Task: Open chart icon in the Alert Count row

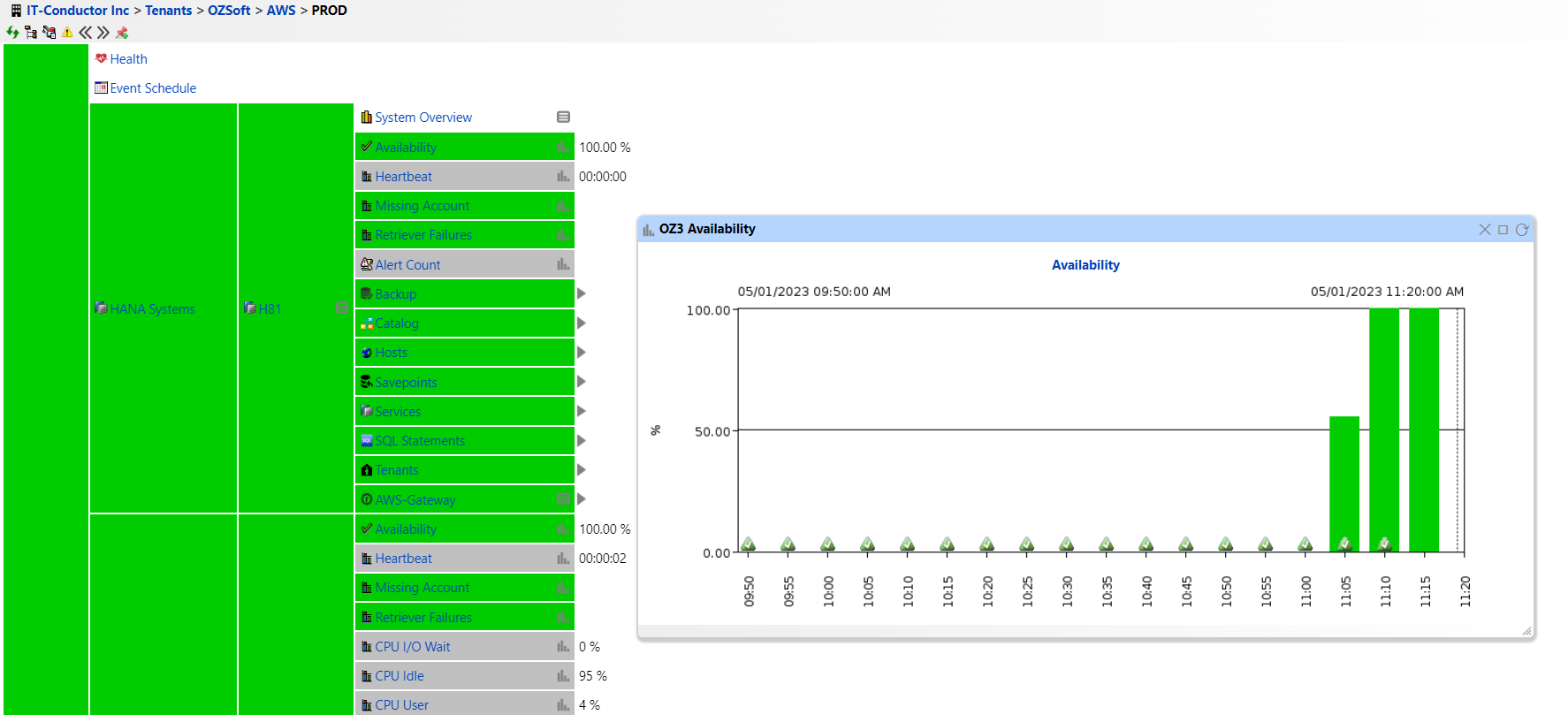Action: (563, 264)
